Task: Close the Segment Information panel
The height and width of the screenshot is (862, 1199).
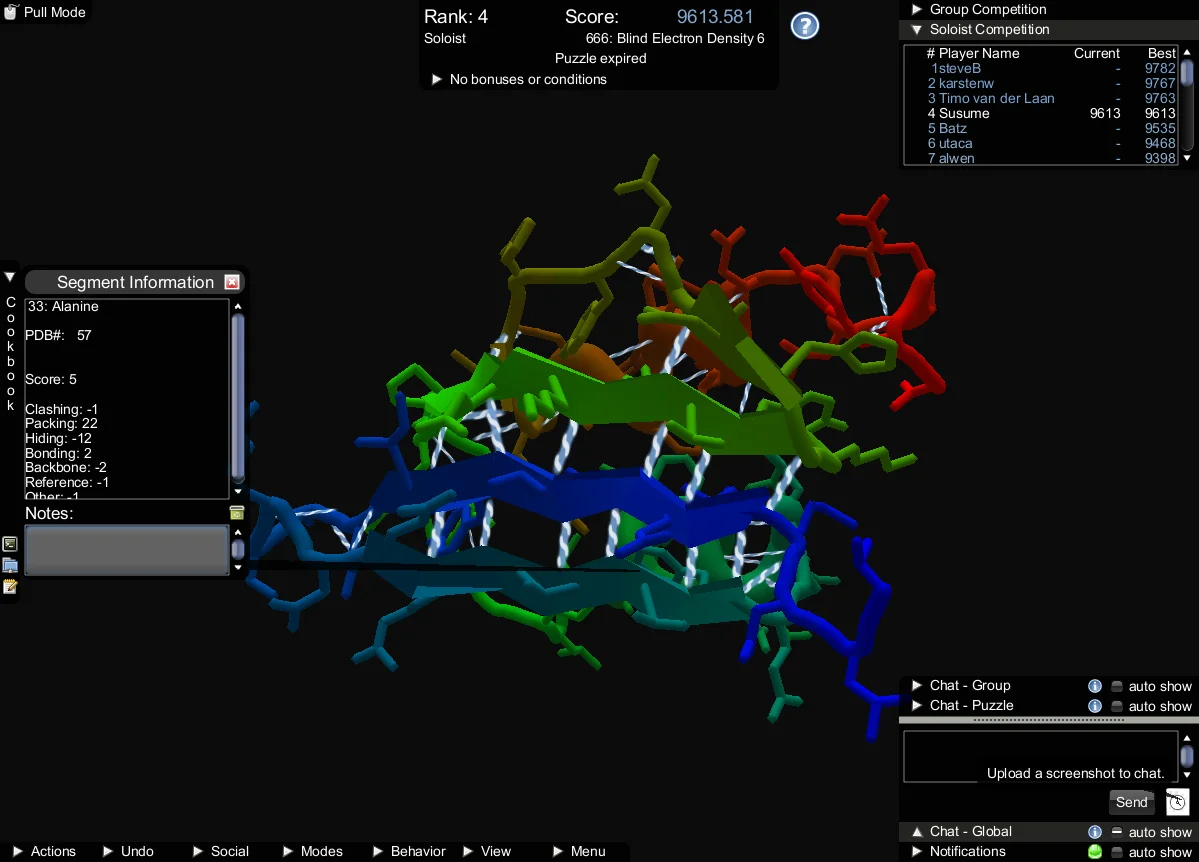Action: pyautogui.click(x=232, y=282)
